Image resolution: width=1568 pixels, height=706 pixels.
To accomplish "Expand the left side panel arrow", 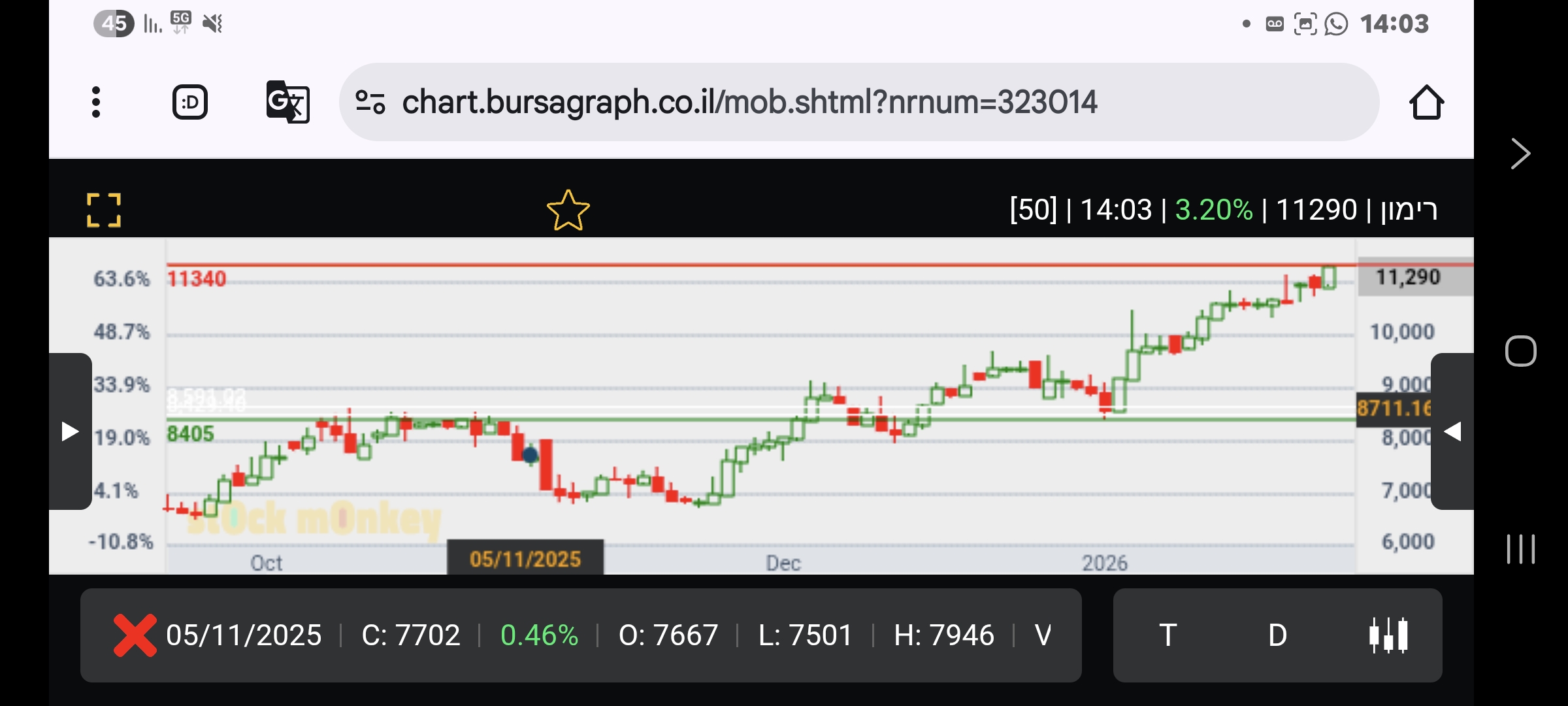I will (x=70, y=431).
